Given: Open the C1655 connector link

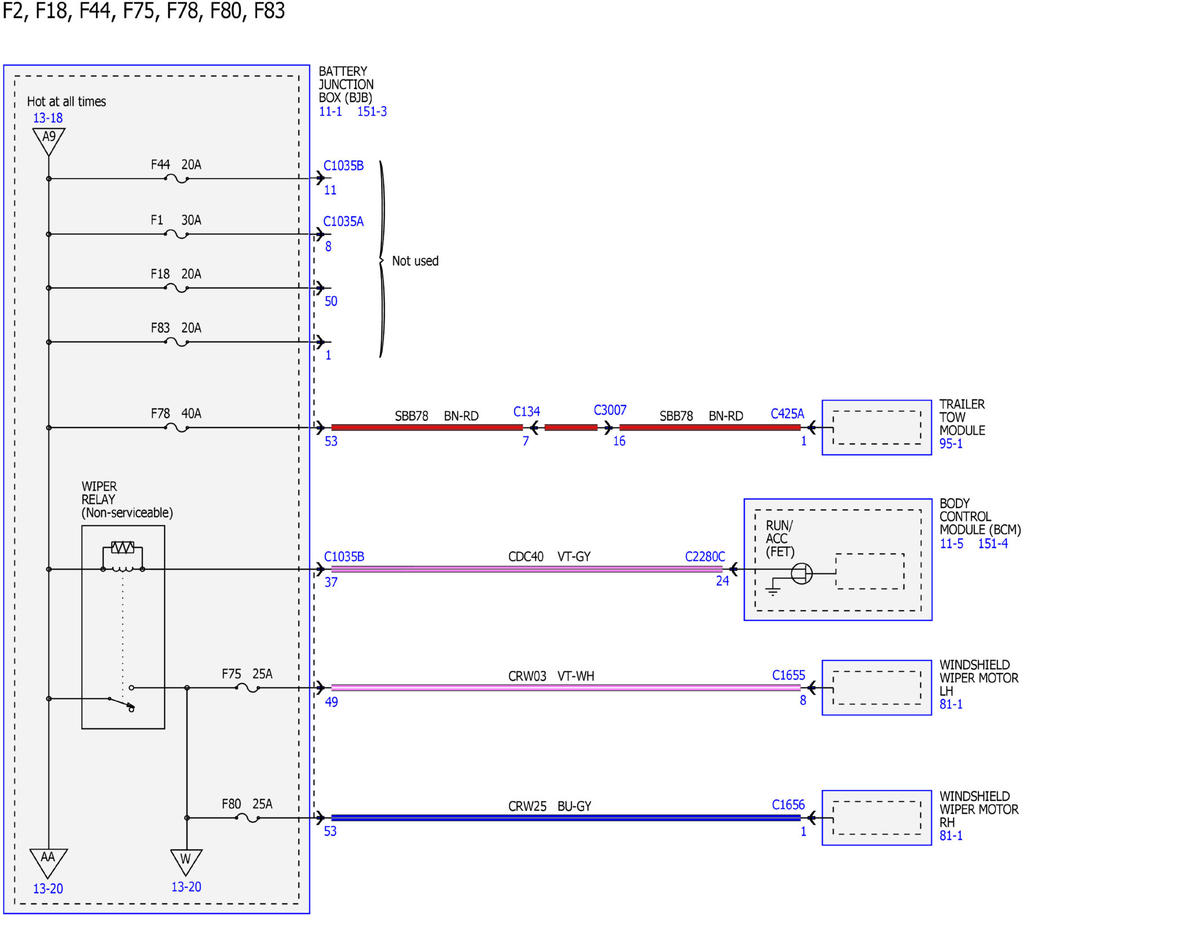Looking at the screenshot, I should point(788,675).
